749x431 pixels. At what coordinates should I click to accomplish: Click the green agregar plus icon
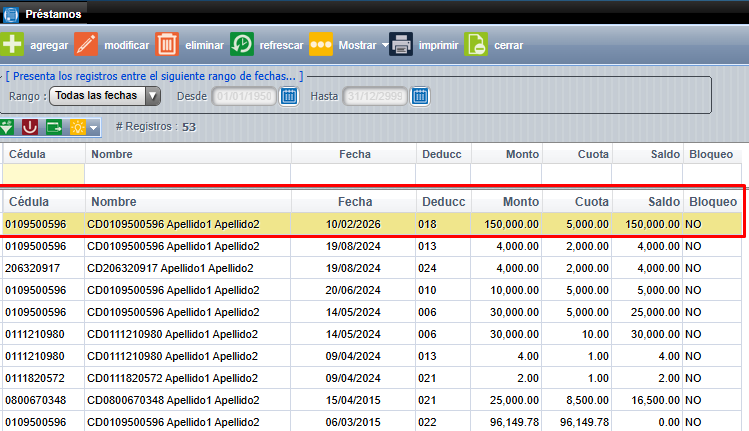click(x=12, y=45)
